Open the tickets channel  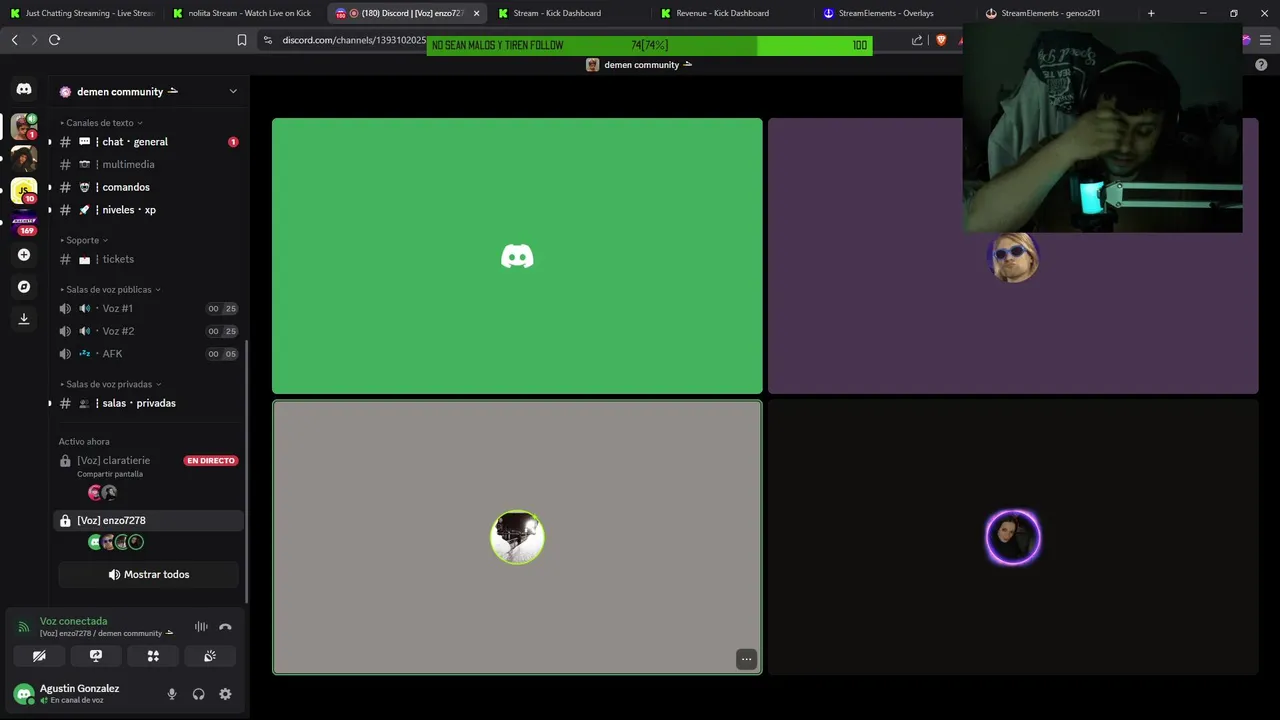click(x=148, y=259)
